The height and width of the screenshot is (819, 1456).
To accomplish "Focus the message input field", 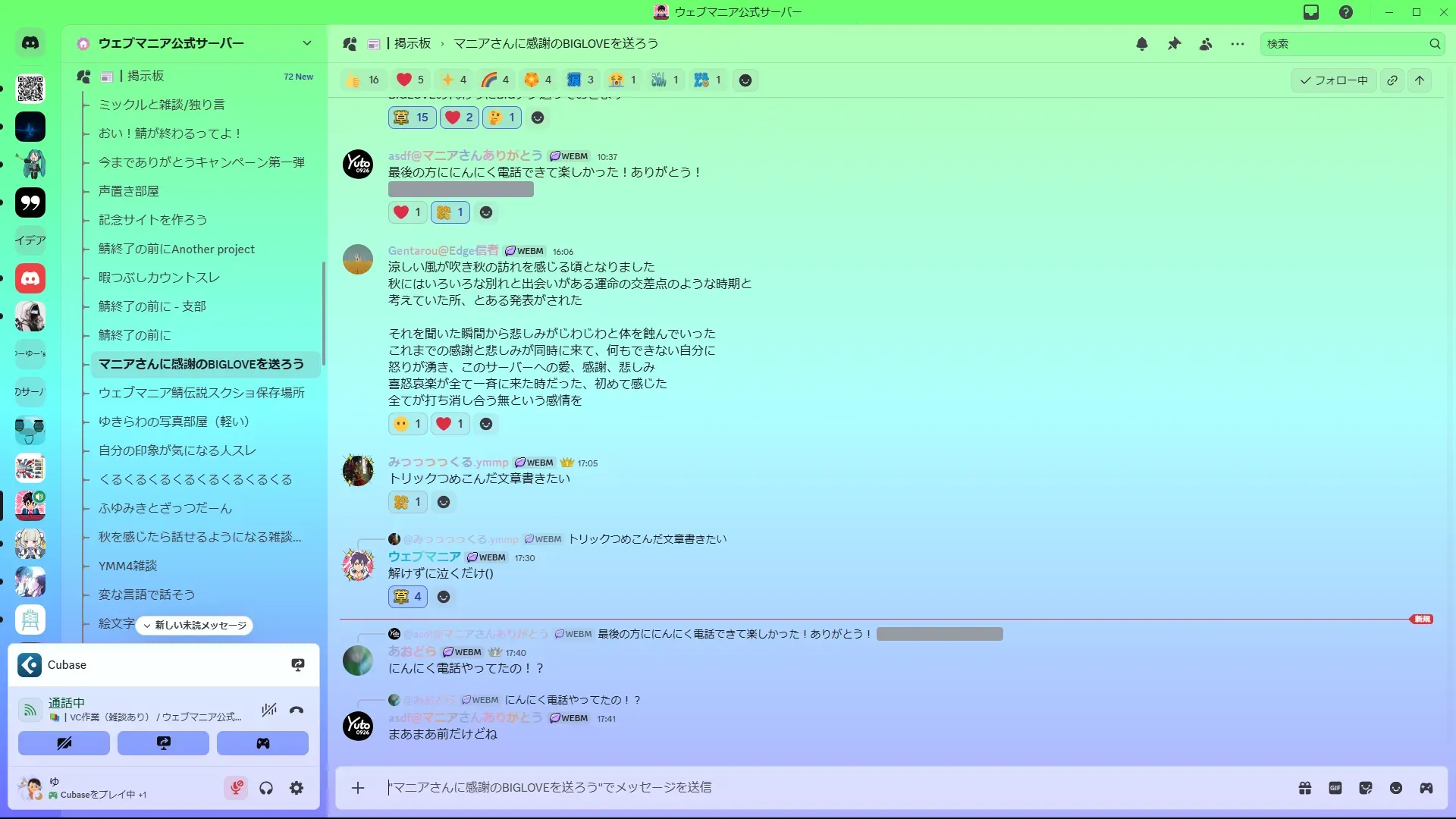I will pyautogui.click(x=834, y=788).
